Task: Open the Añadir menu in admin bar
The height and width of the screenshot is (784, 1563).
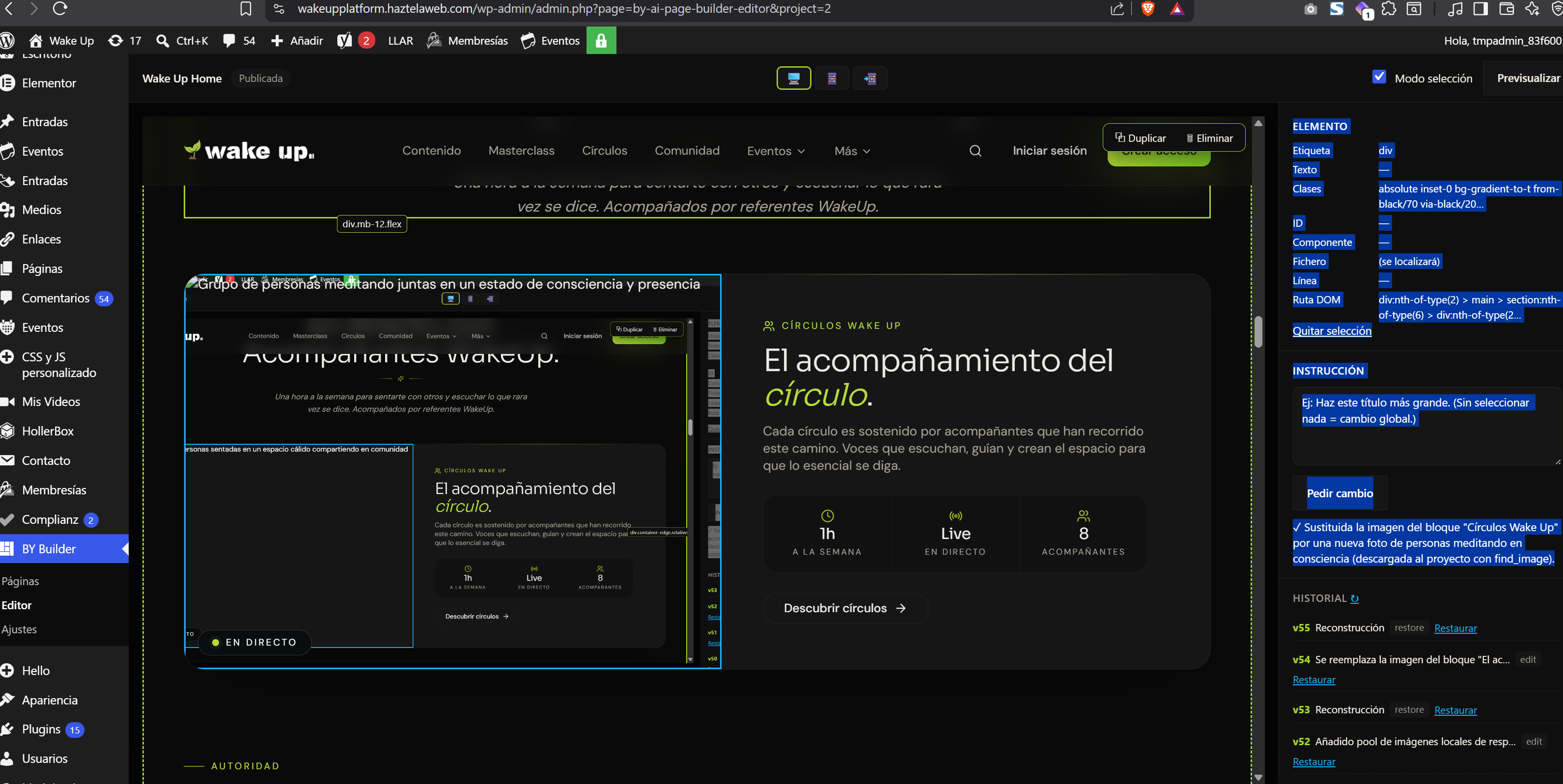Action: click(x=296, y=41)
